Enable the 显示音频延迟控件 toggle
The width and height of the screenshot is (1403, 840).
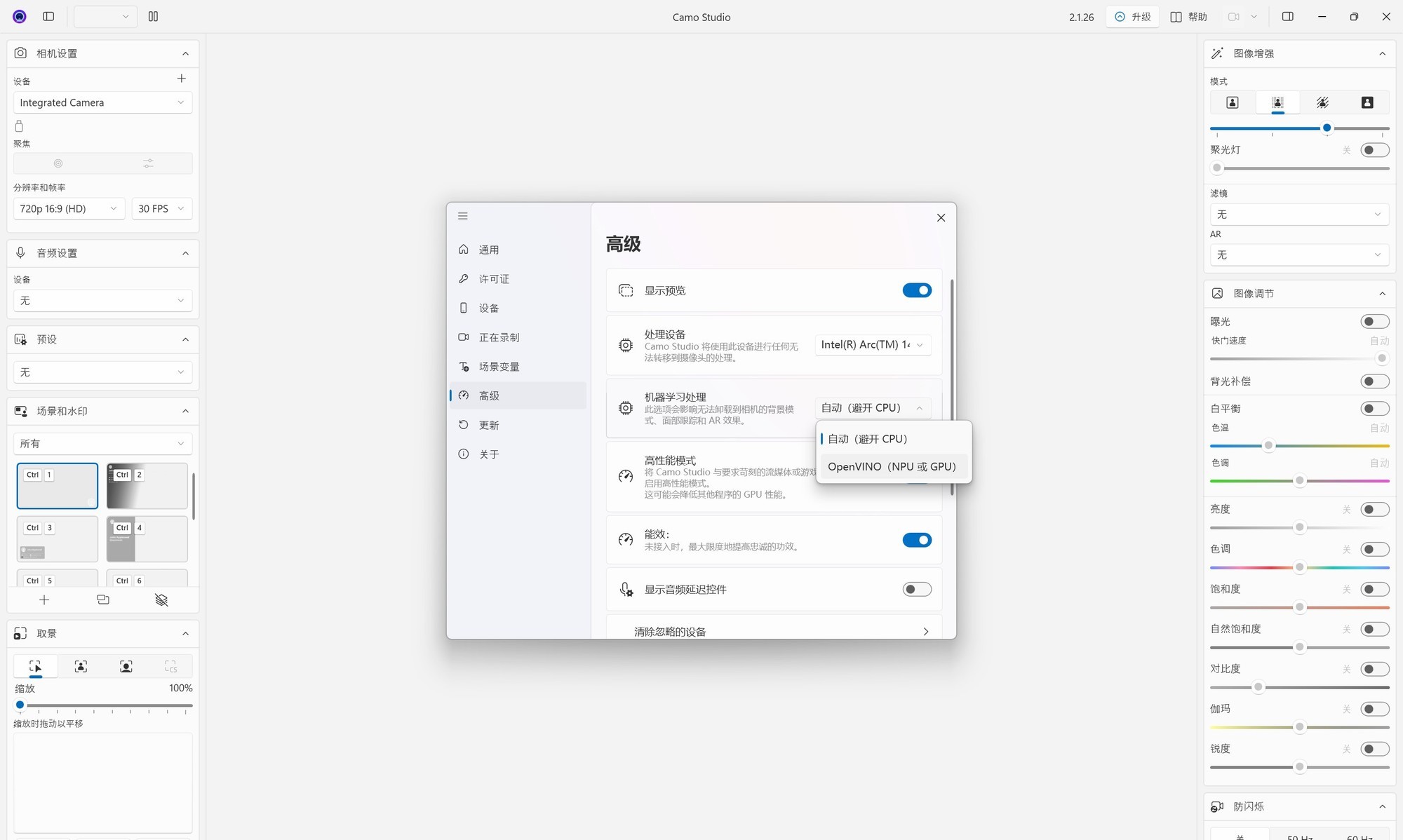pos(916,589)
